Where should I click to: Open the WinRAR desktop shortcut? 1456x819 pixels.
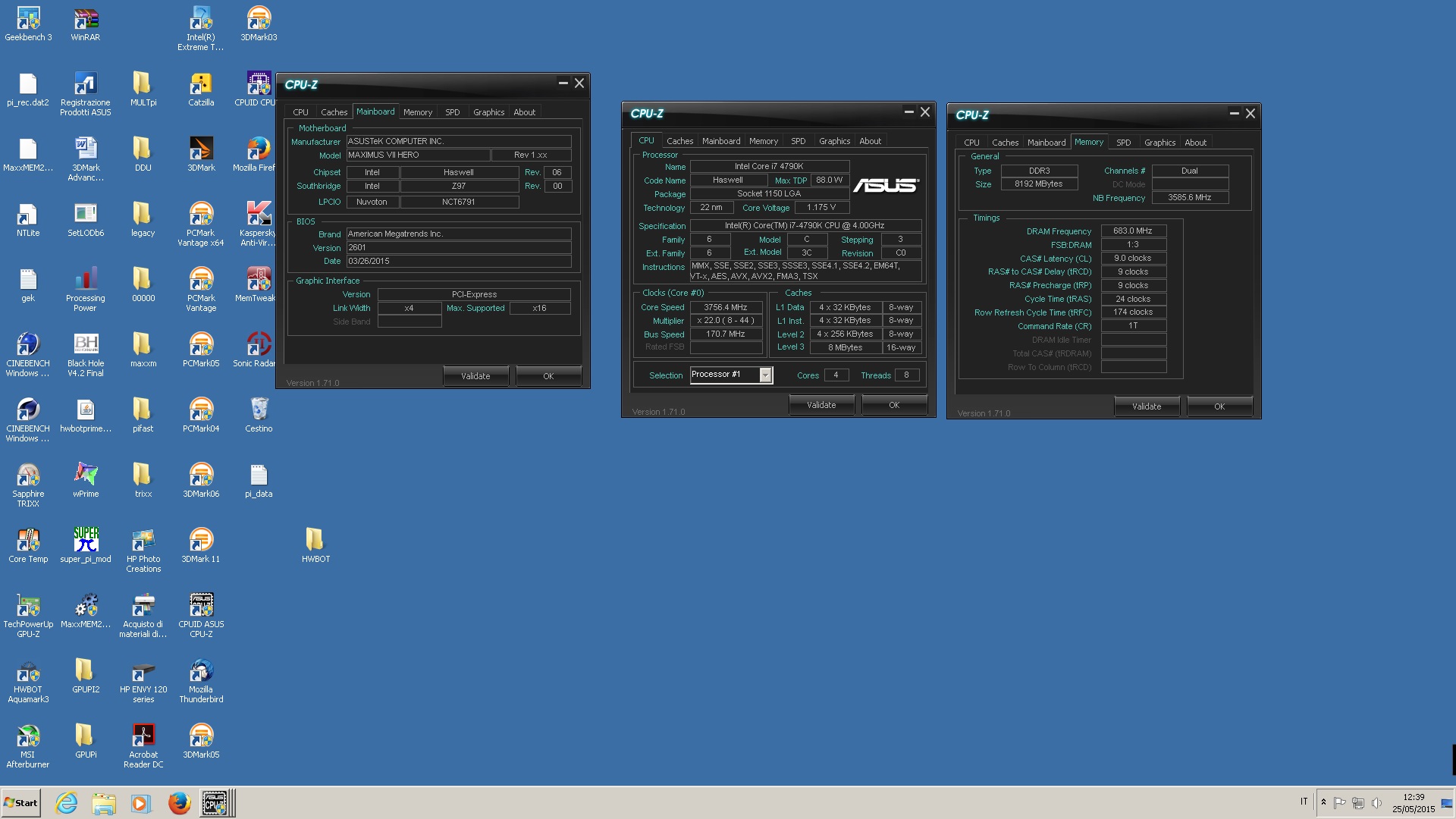tap(86, 24)
